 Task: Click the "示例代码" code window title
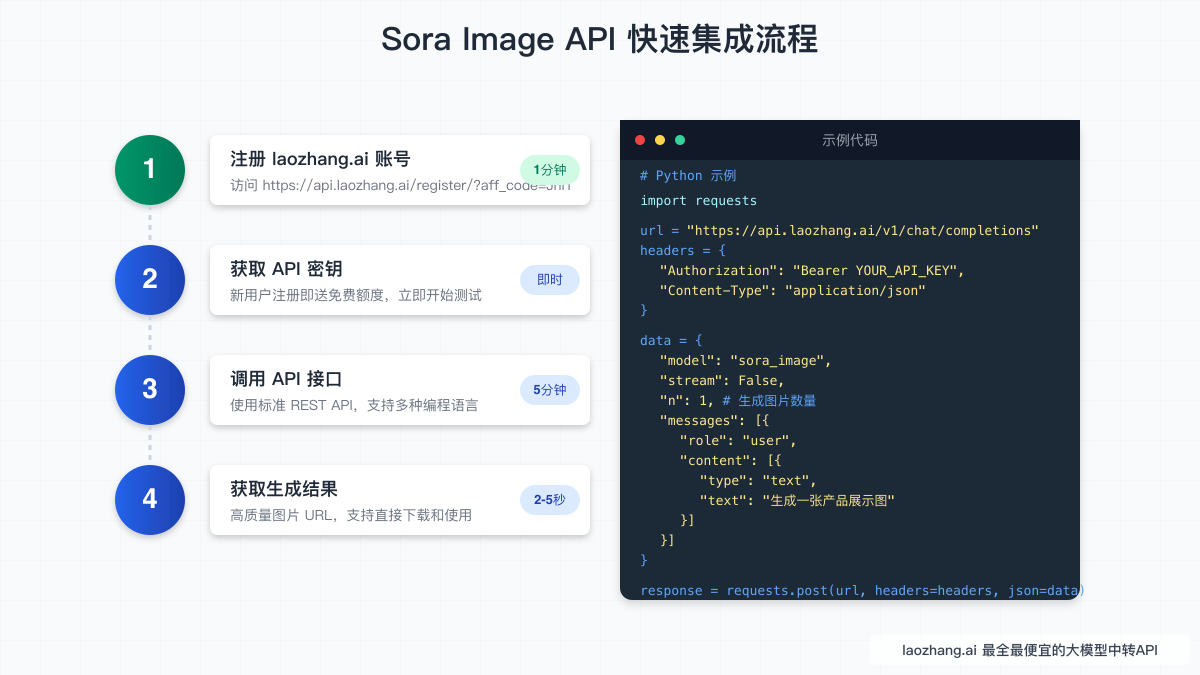tap(850, 140)
